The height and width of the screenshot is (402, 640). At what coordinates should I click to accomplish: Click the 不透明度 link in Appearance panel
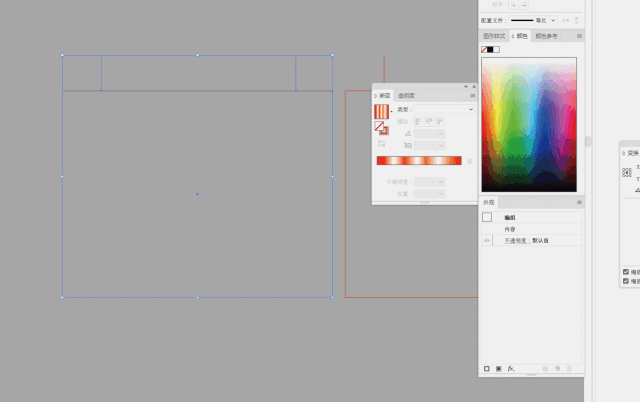(516, 241)
